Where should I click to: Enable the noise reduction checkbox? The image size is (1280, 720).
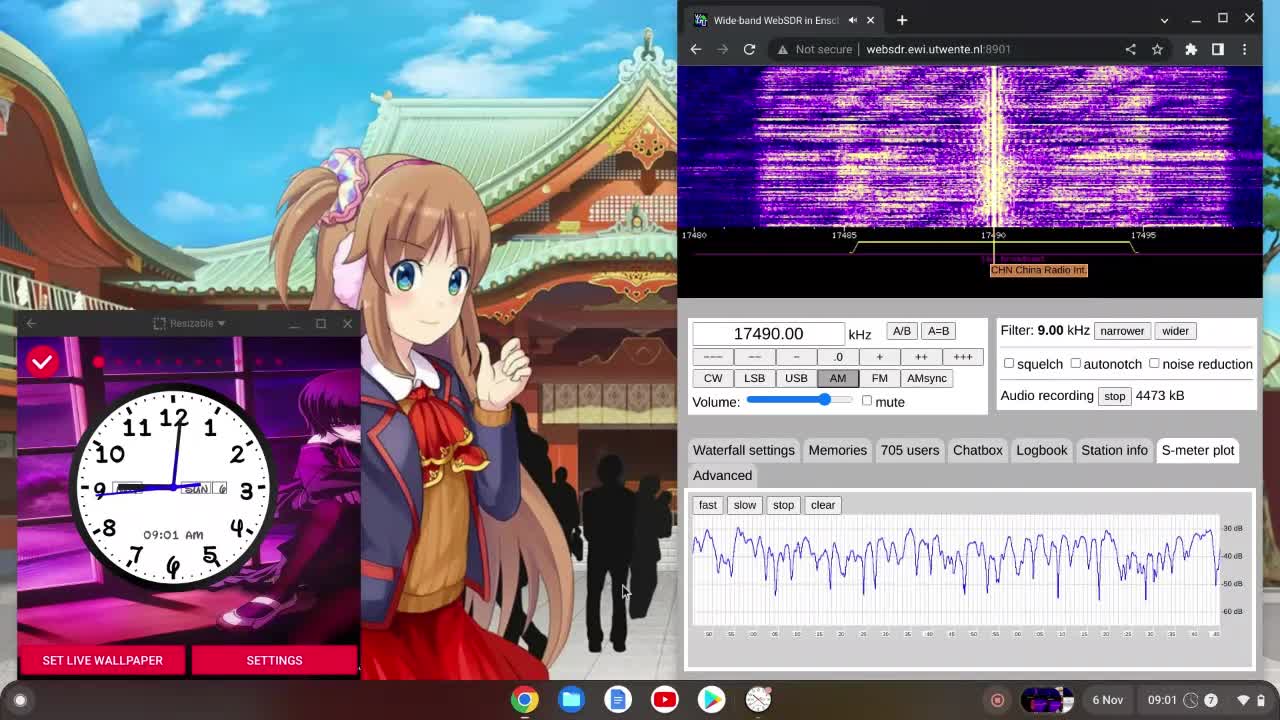click(1154, 364)
